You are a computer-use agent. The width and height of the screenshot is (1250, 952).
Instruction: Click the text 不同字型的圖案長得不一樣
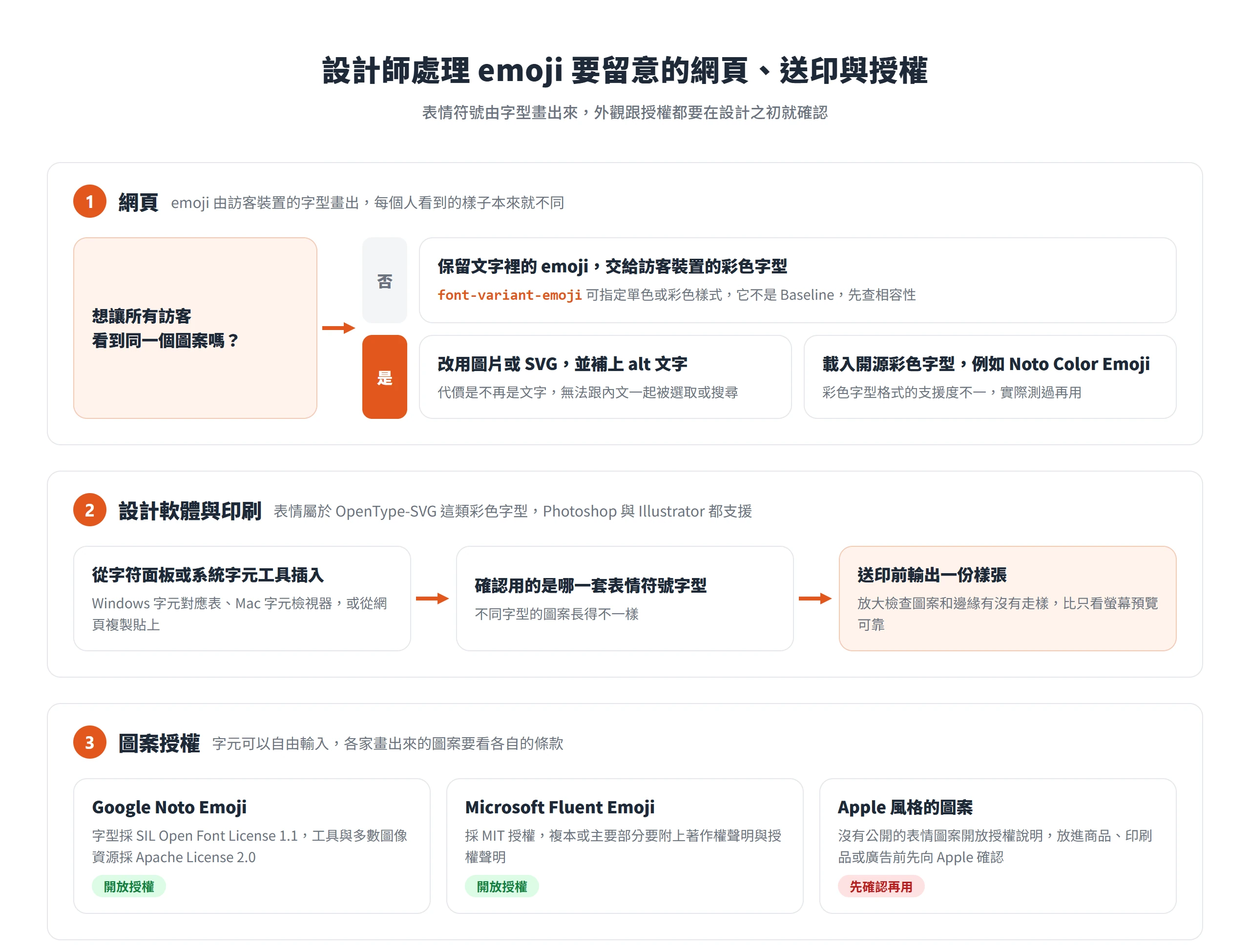[557, 614]
